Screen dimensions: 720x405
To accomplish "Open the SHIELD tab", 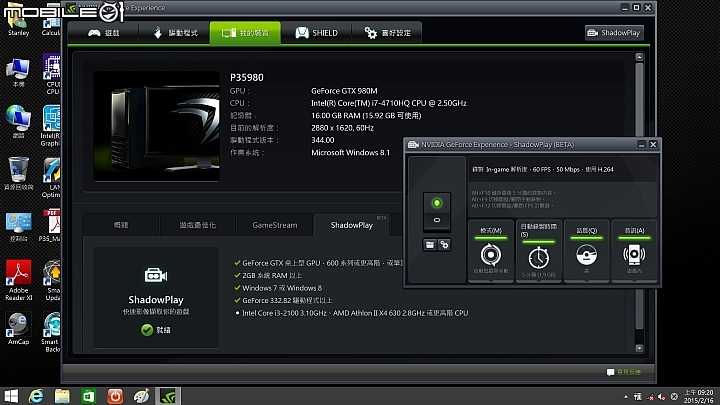I will pyautogui.click(x=316, y=33).
